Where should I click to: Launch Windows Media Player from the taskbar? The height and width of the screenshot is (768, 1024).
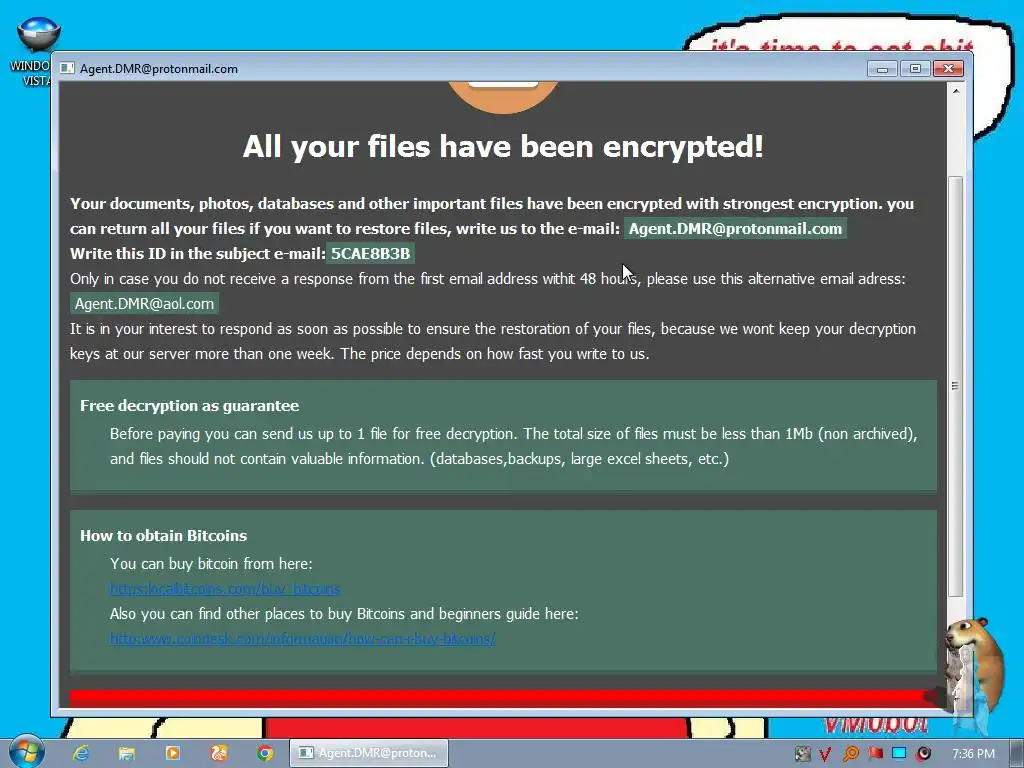(x=173, y=753)
